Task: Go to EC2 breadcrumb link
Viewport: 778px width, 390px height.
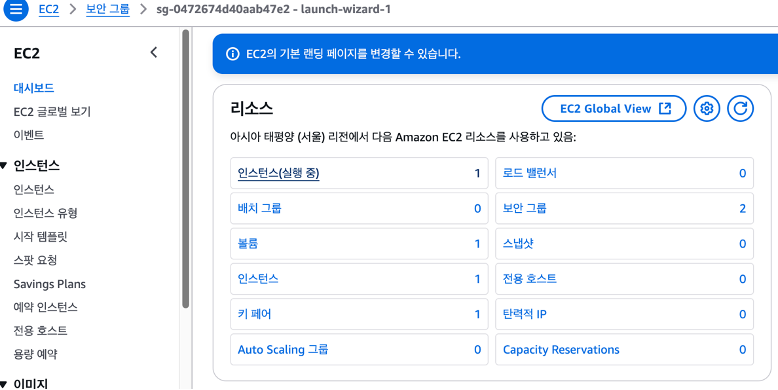Action: click(x=49, y=9)
